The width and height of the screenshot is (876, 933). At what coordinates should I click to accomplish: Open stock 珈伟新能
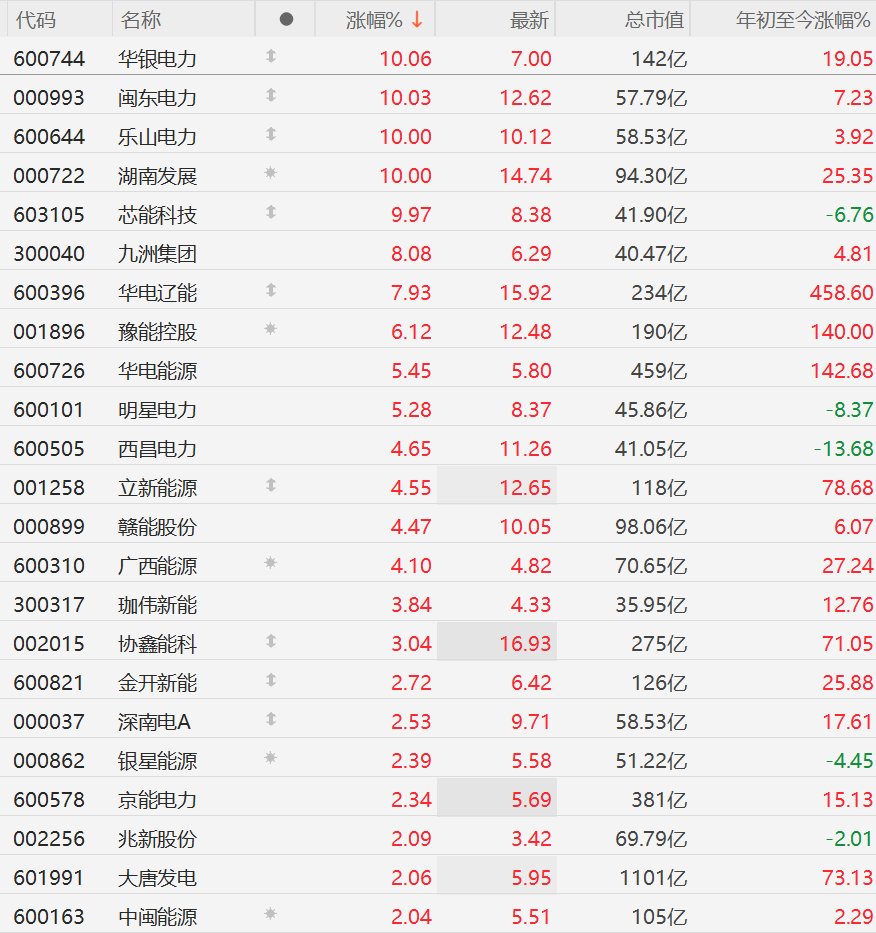tap(157, 605)
